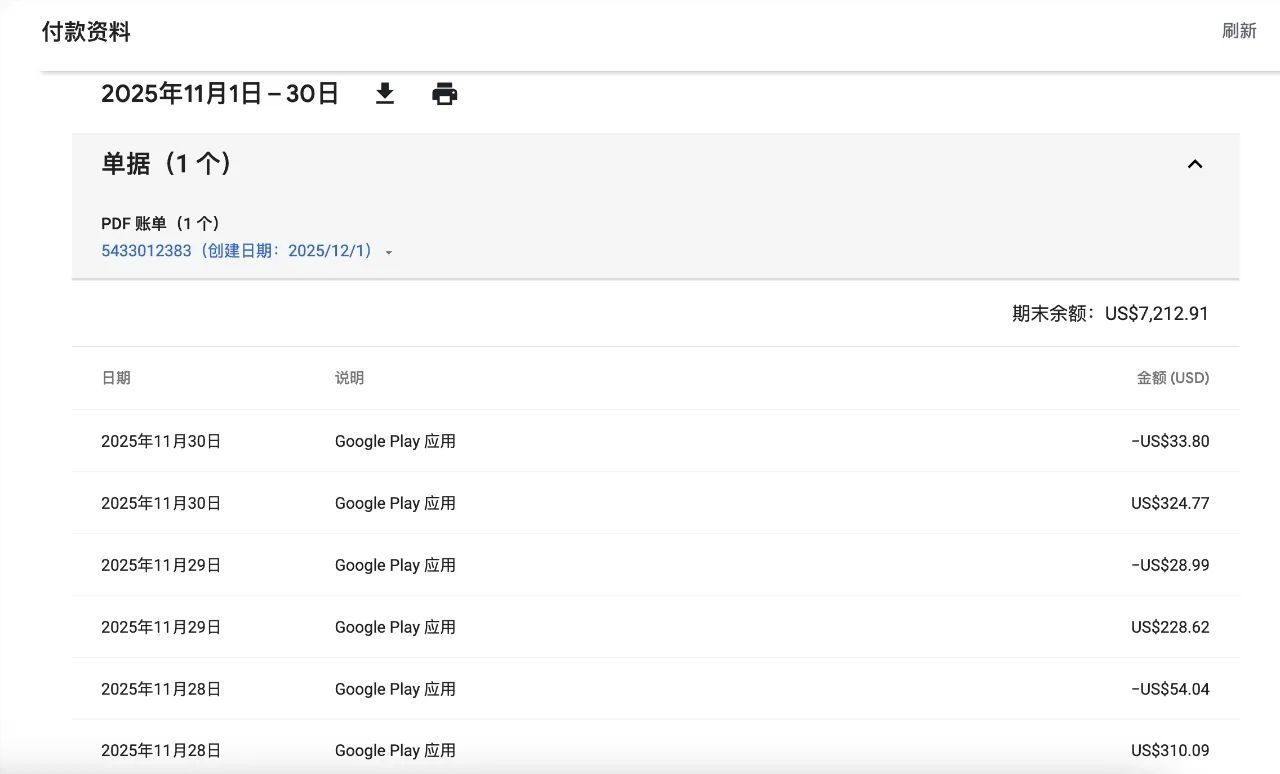1280x774 pixels.
Task: Click the 说明 column header
Action: pyautogui.click(x=349, y=378)
